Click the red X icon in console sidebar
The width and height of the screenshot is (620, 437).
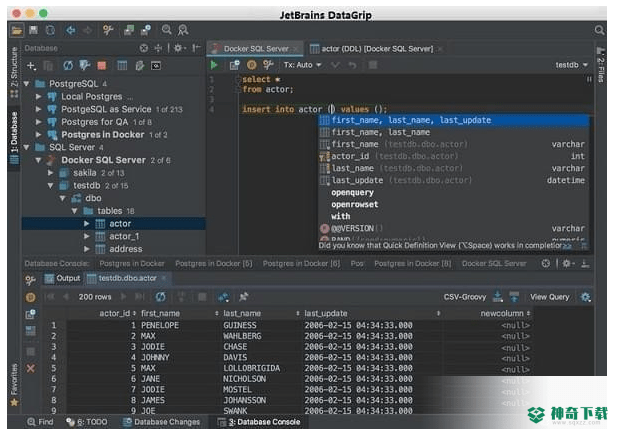(30, 369)
